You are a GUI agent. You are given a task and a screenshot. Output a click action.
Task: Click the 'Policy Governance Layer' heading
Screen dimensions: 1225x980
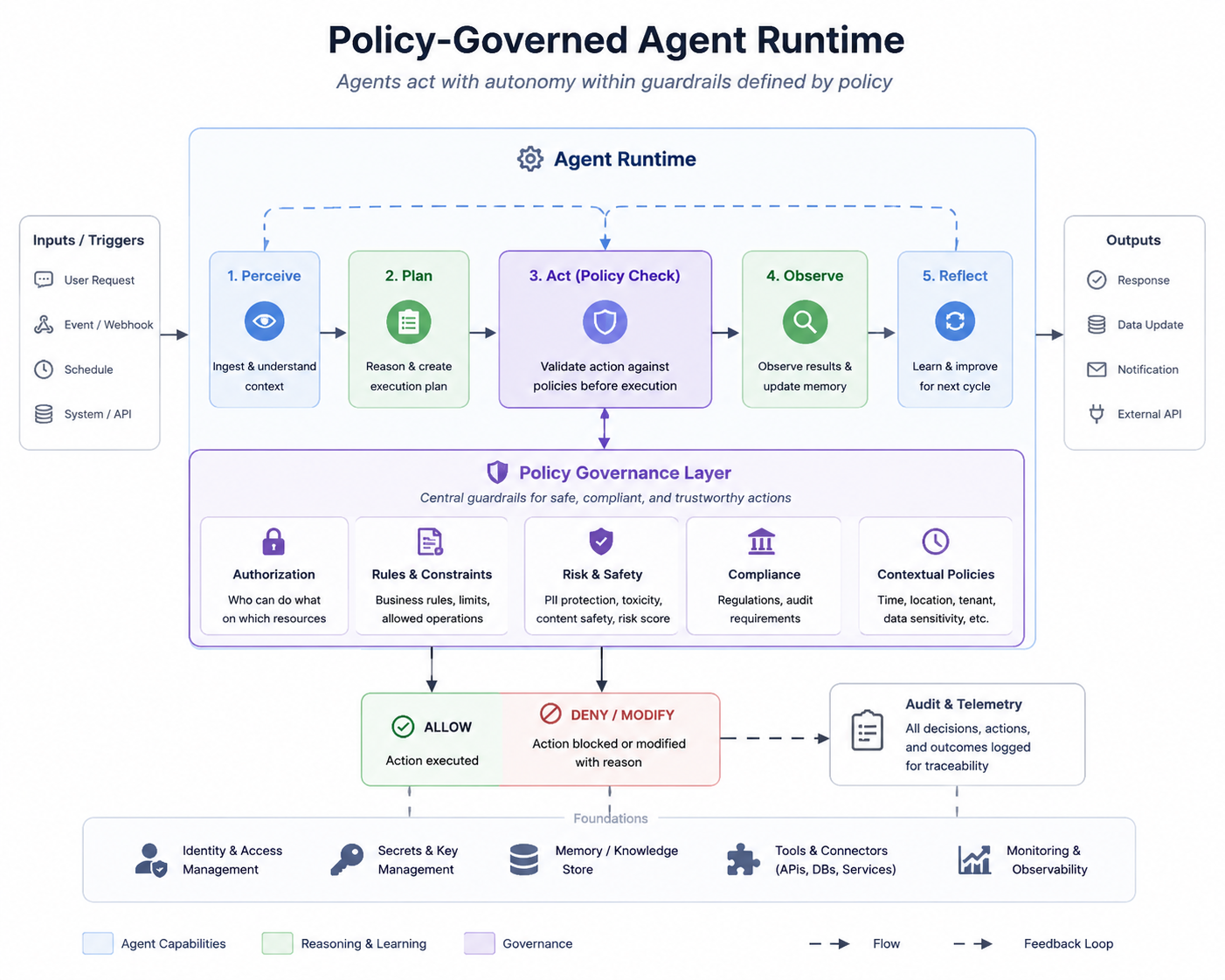coord(625,473)
